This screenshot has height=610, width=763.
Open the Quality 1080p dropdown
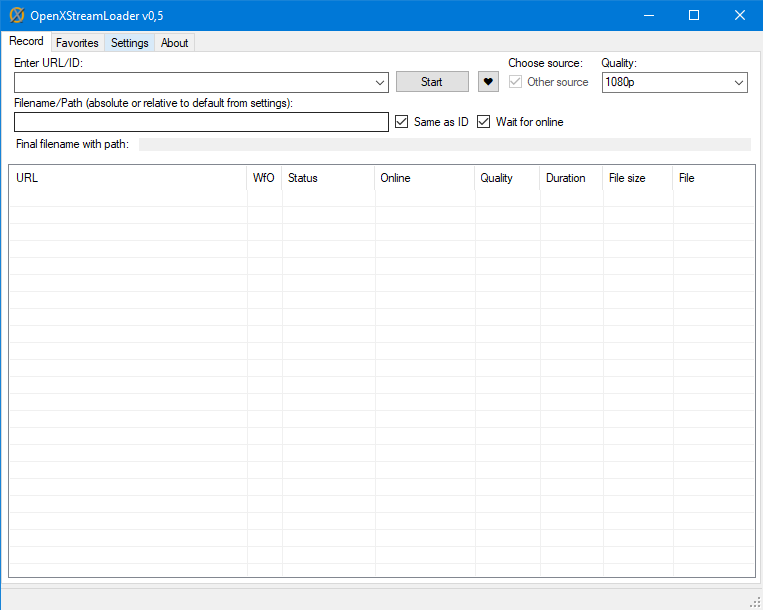coord(674,83)
